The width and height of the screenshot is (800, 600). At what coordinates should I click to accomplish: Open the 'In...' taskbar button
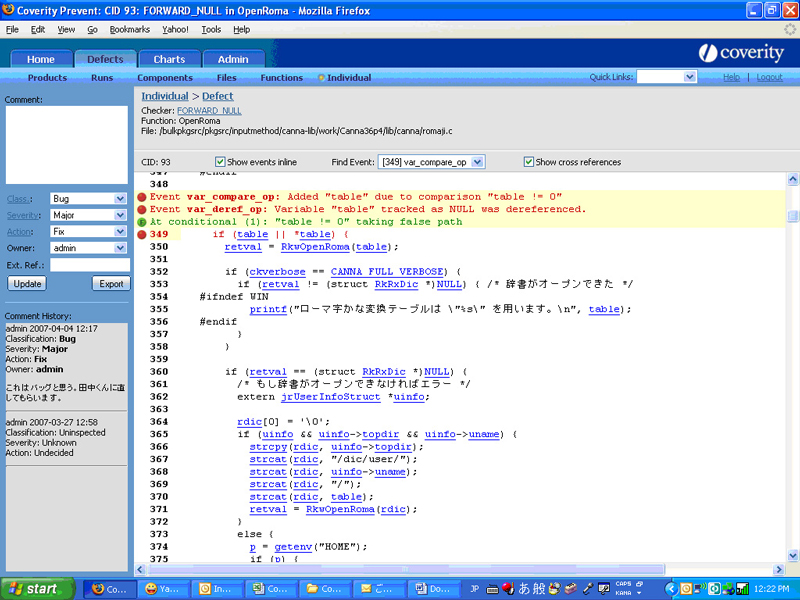point(217,589)
